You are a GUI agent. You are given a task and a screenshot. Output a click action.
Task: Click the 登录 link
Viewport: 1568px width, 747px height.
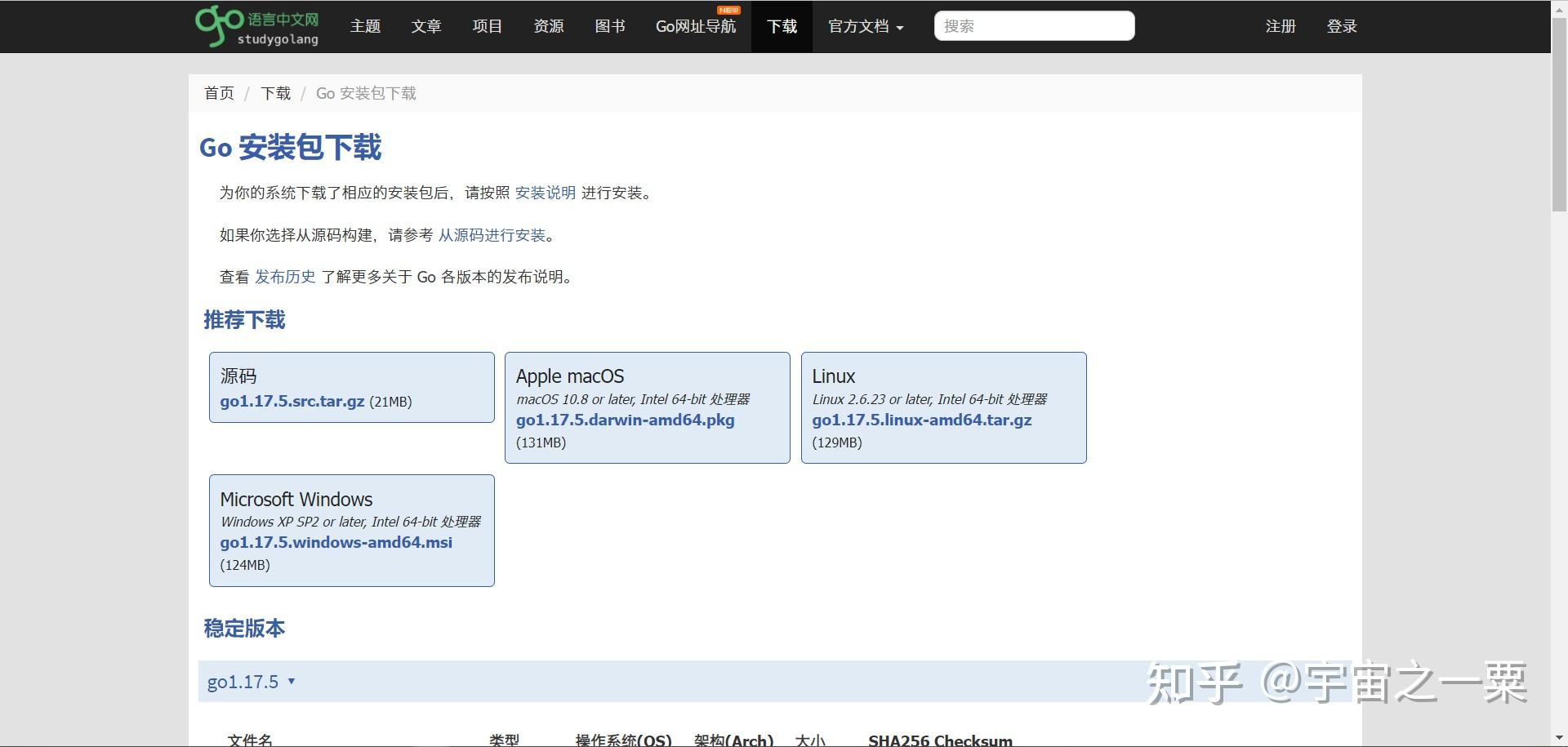1342,25
